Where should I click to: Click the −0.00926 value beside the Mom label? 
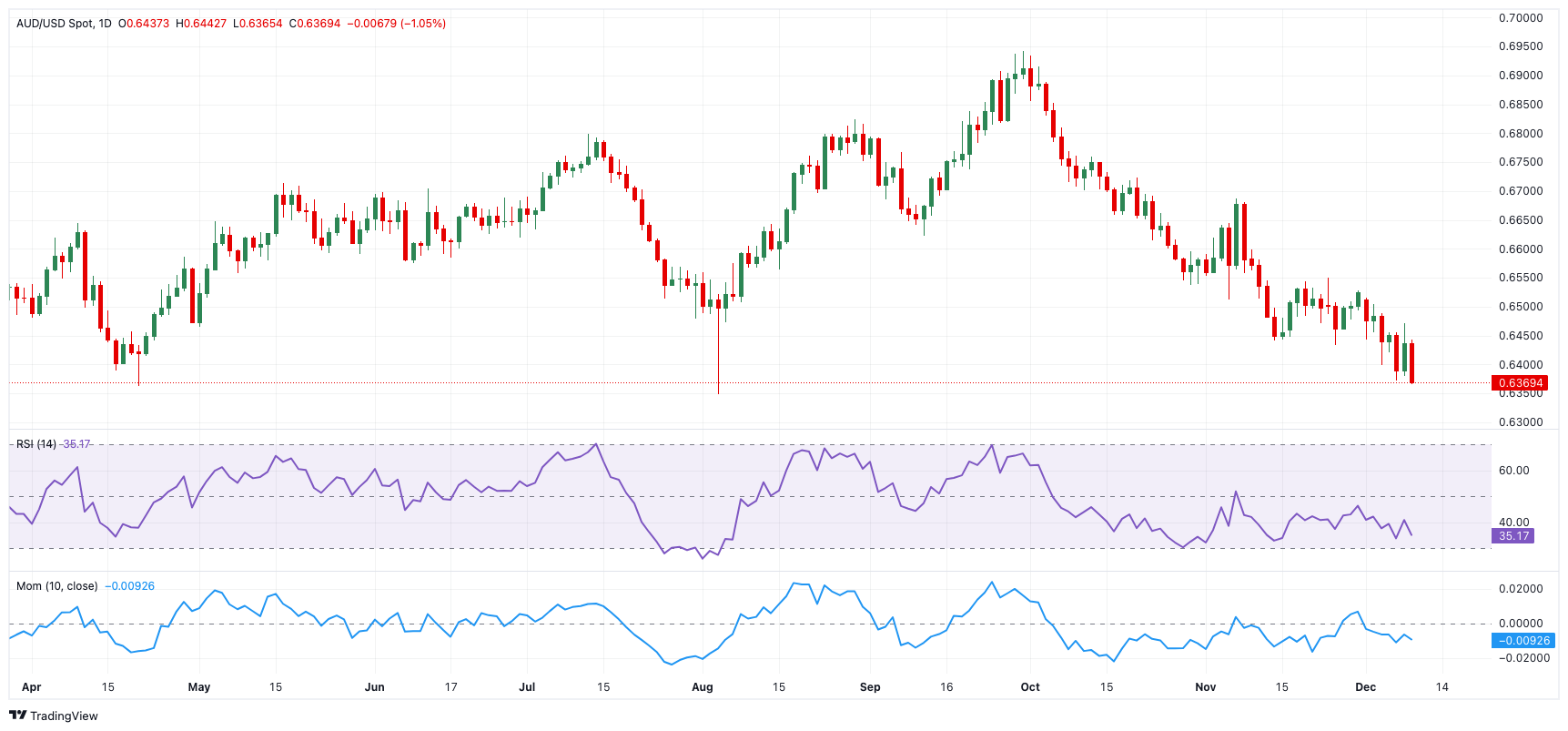[x=129, y=586]
